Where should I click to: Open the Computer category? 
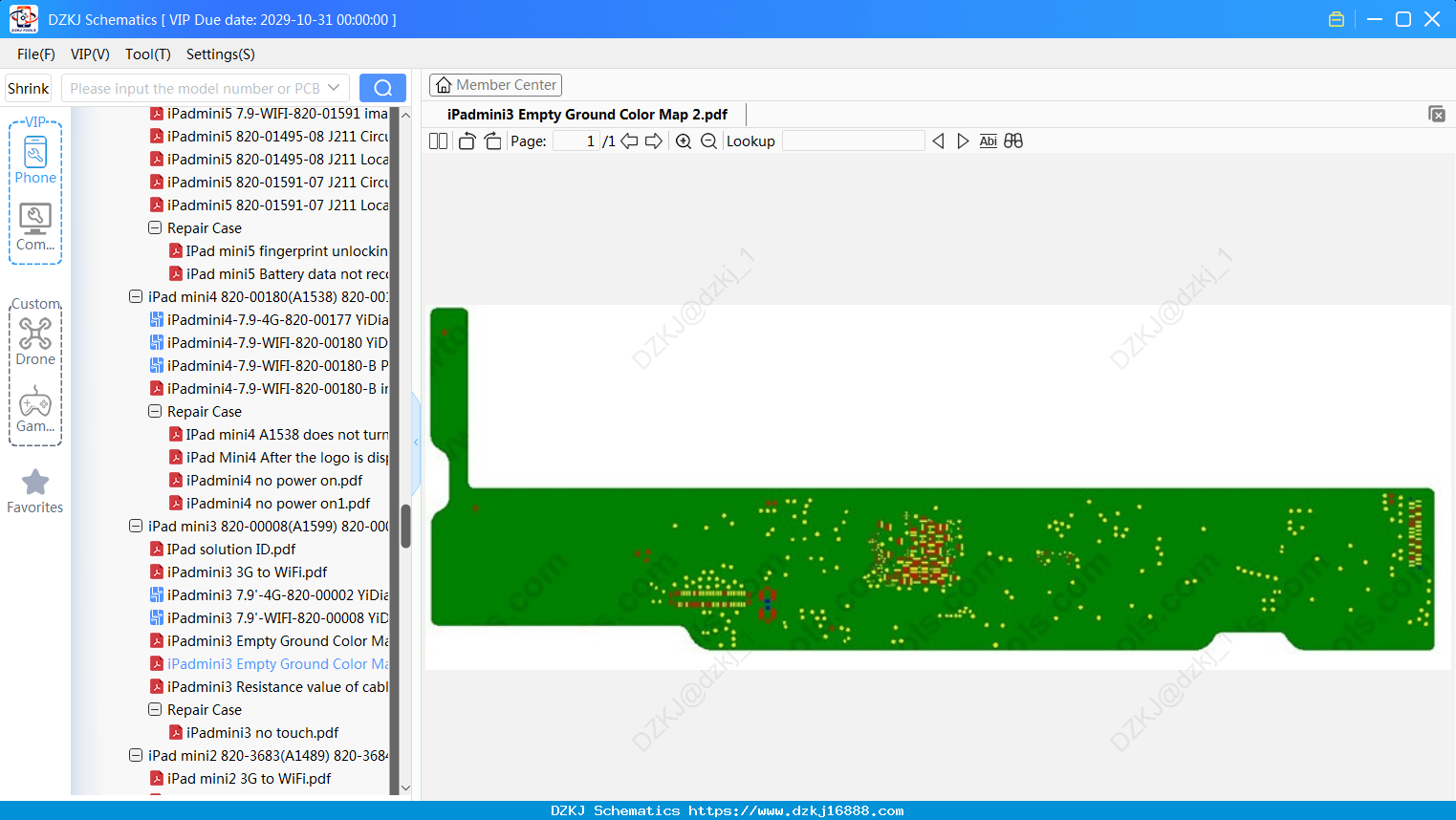(x=35, y=227)
